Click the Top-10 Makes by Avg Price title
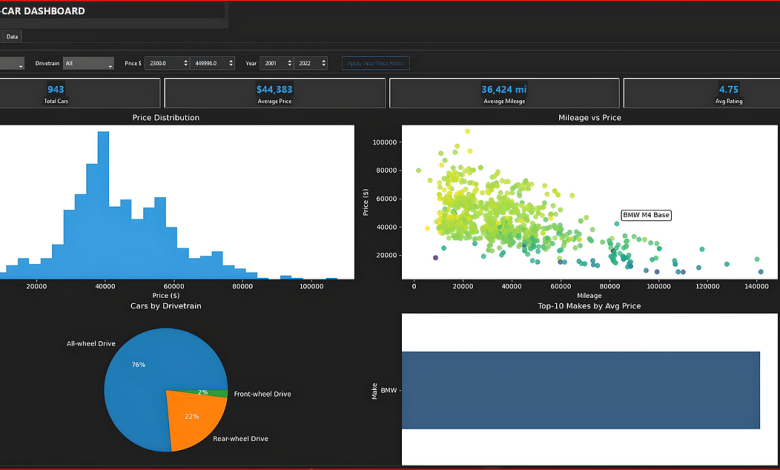The width and height of the screenshot is (780, 470). (589, 306)
